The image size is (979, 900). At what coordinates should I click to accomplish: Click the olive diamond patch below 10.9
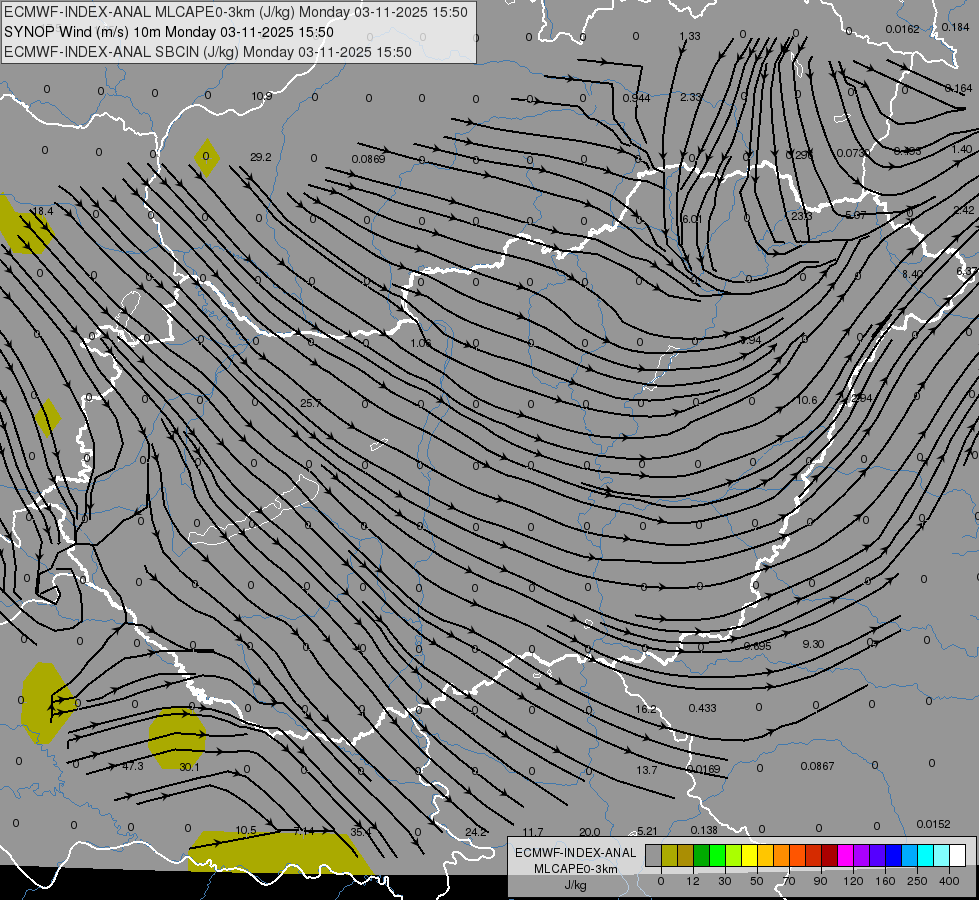tap(207, 158)
